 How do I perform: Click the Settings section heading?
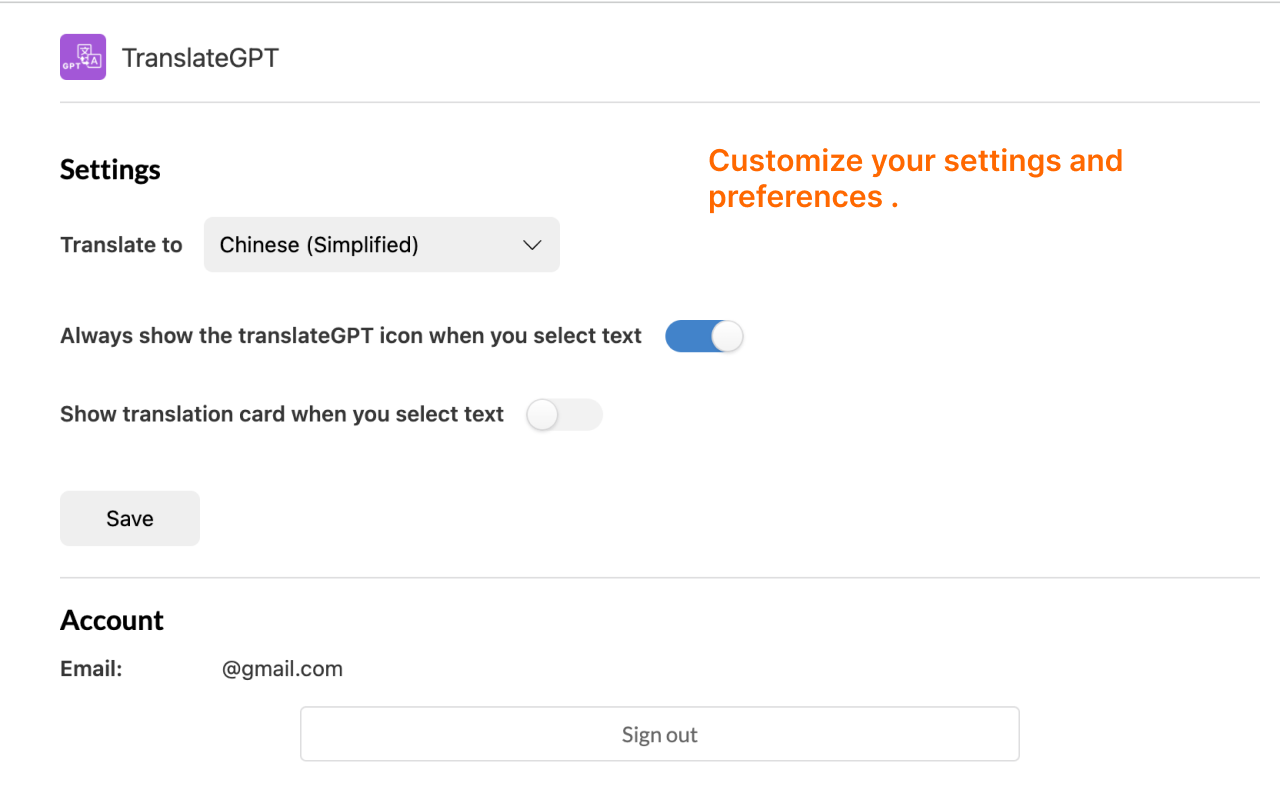pos(110,170)
